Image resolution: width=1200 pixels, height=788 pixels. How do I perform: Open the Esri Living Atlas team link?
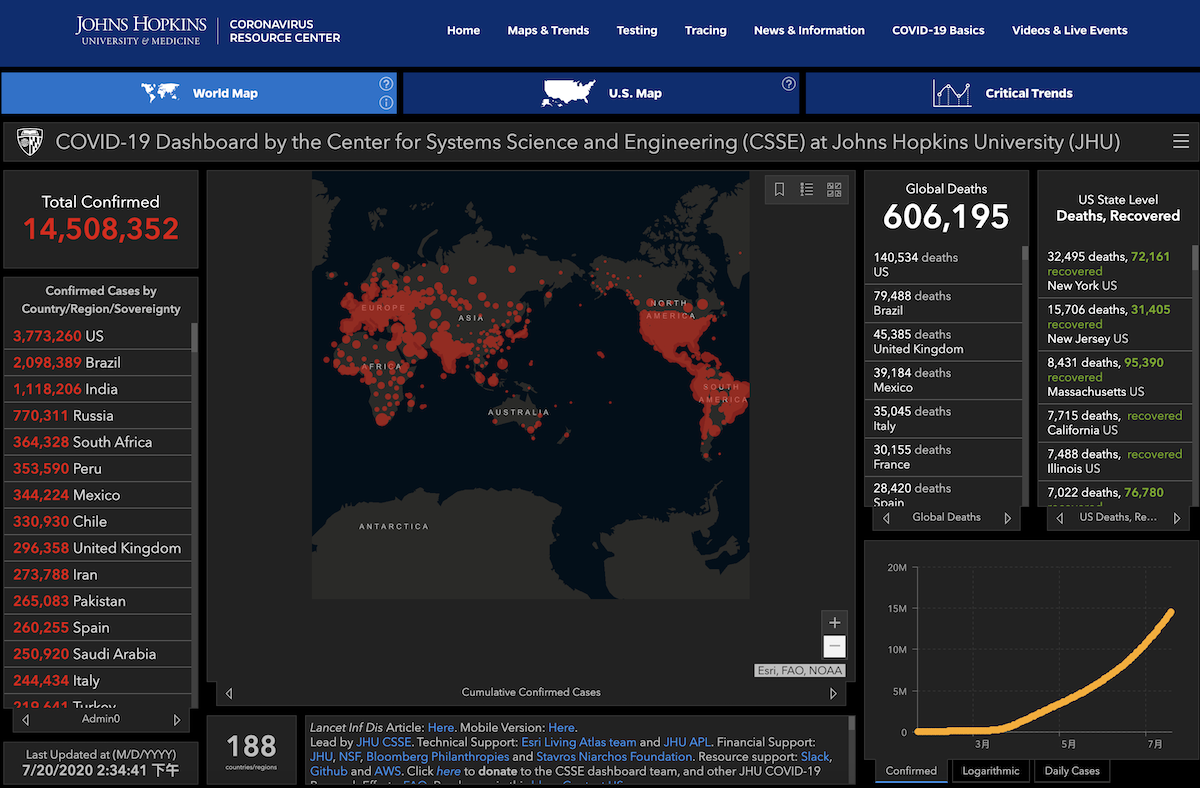click(579, 743)
